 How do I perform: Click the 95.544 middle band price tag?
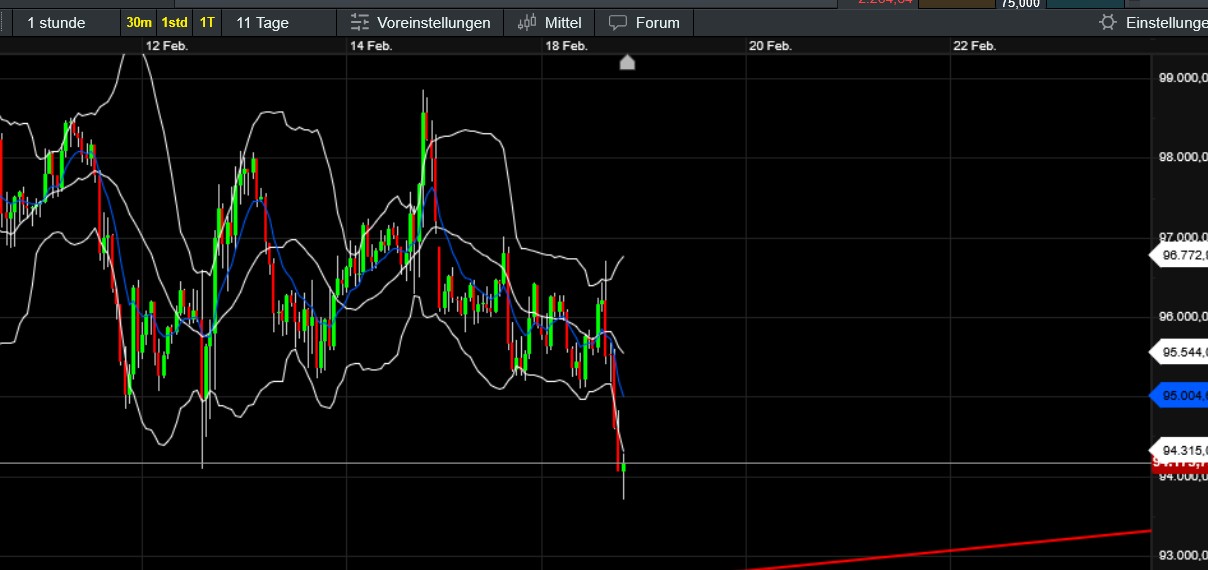pos(1180,352)
